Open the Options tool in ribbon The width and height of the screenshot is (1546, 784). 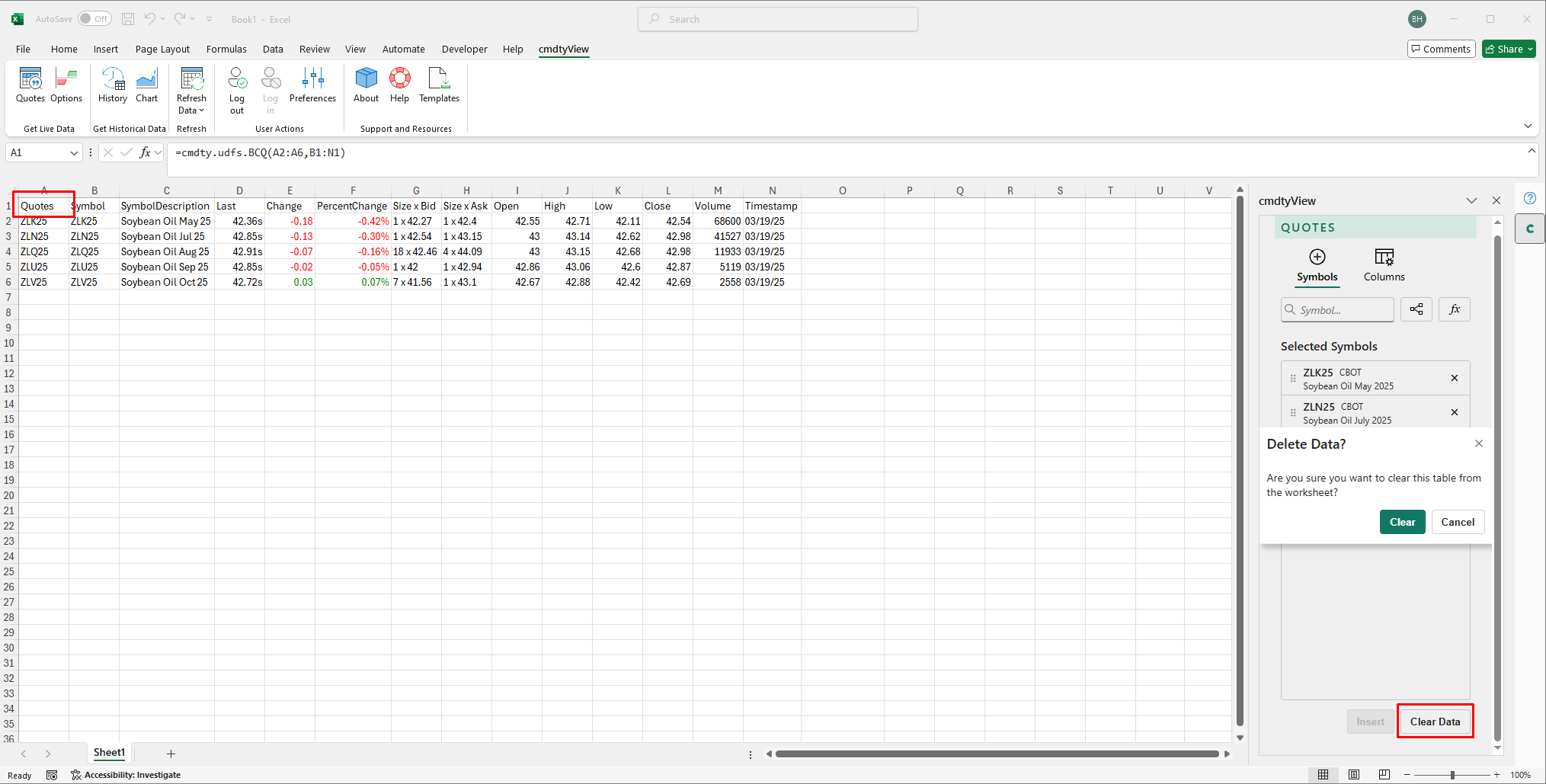click(66, 85)
